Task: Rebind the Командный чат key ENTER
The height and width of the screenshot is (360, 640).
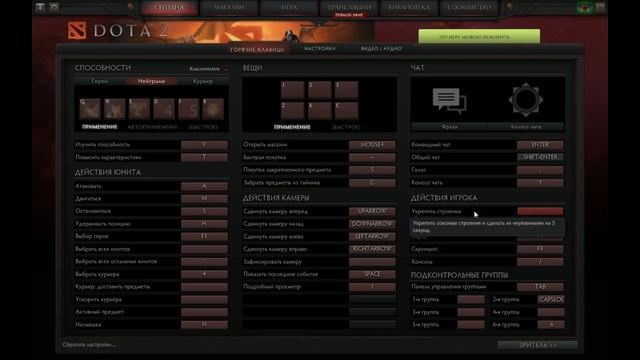Action: pyautogui.click(x=540, y=145)
